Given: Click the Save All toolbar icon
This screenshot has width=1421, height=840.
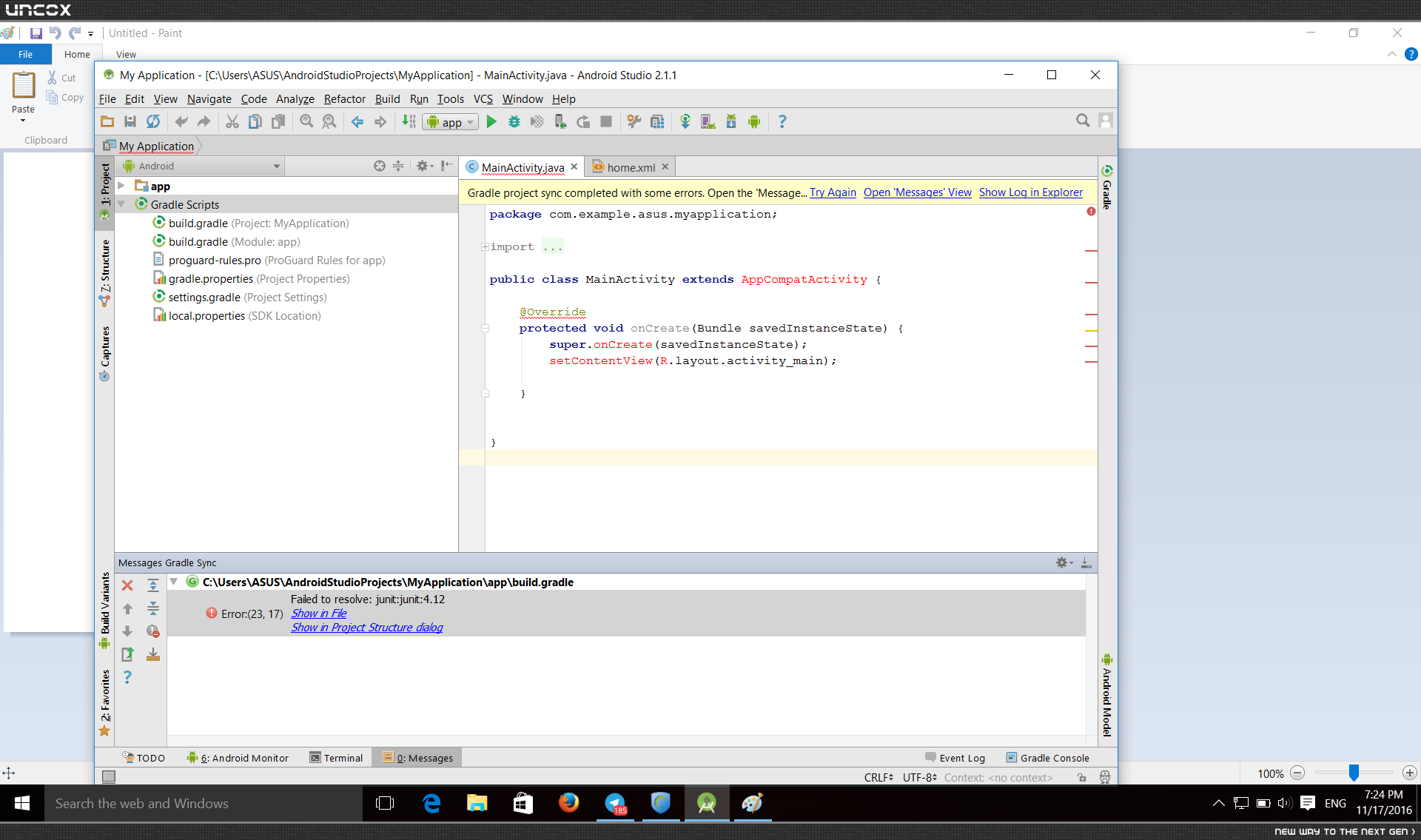Looking at the screenshot, I should [130, 122].
